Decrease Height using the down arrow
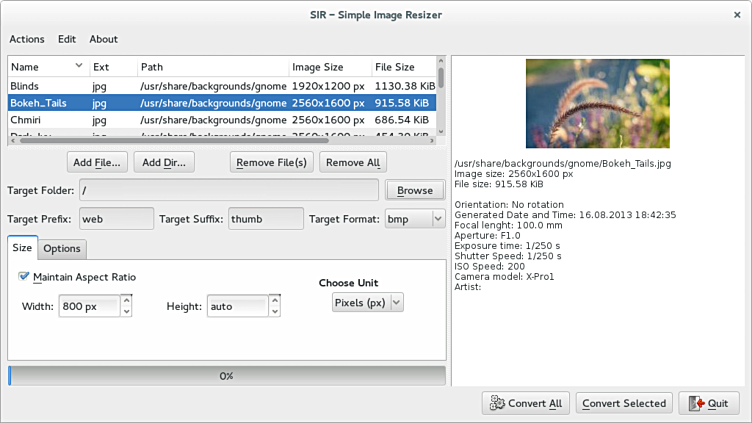 pos(275,311)
